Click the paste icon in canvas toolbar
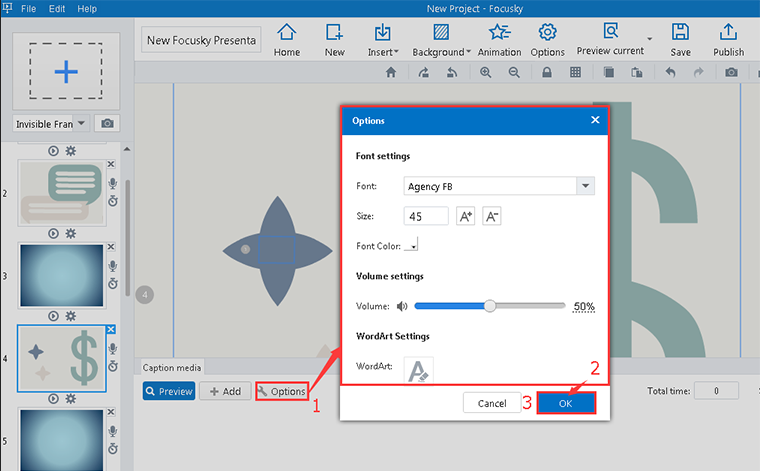 [x=637, y=73]
